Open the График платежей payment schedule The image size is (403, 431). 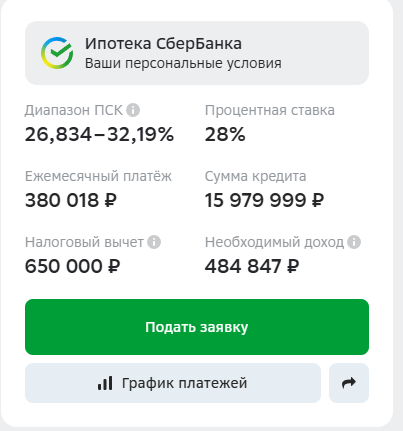(x=173, y=383)
